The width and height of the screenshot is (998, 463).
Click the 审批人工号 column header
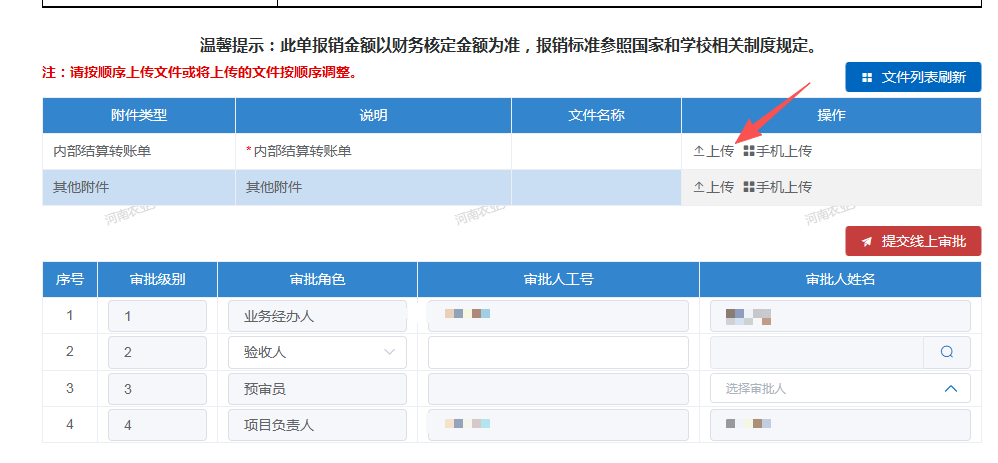click(x=558, y=279)
